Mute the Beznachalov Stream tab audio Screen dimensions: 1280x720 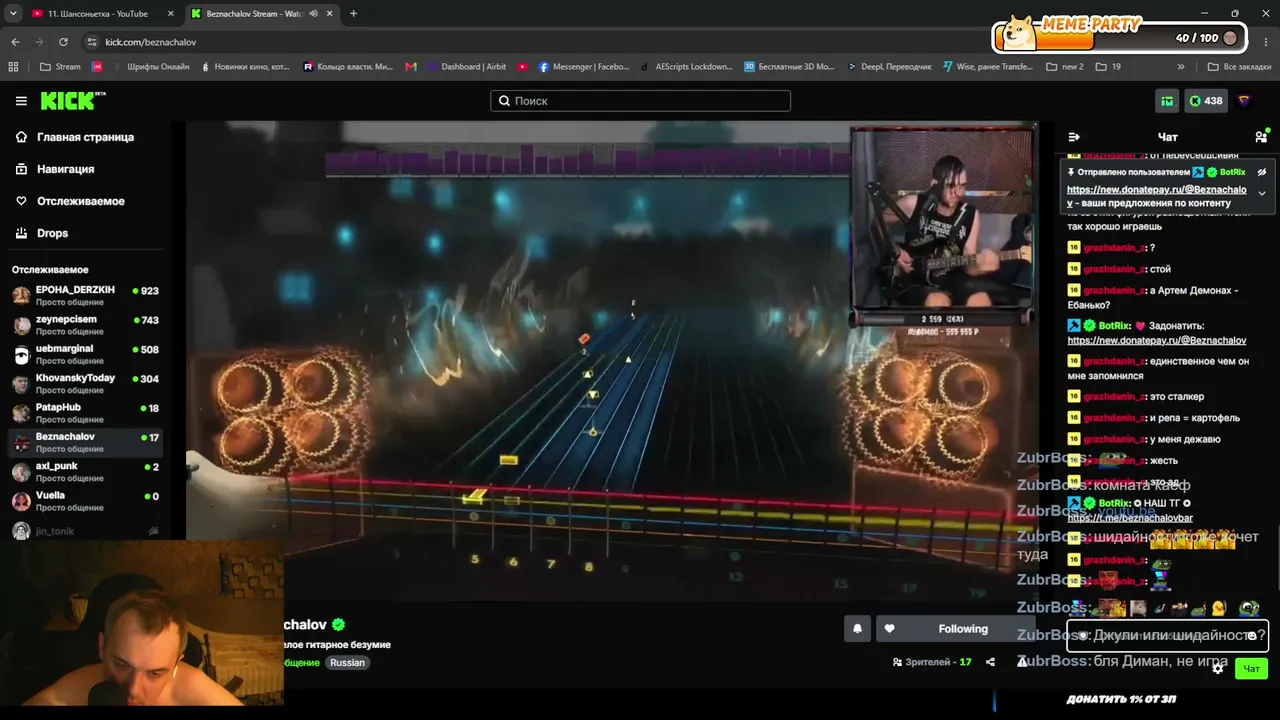(314, 14)
